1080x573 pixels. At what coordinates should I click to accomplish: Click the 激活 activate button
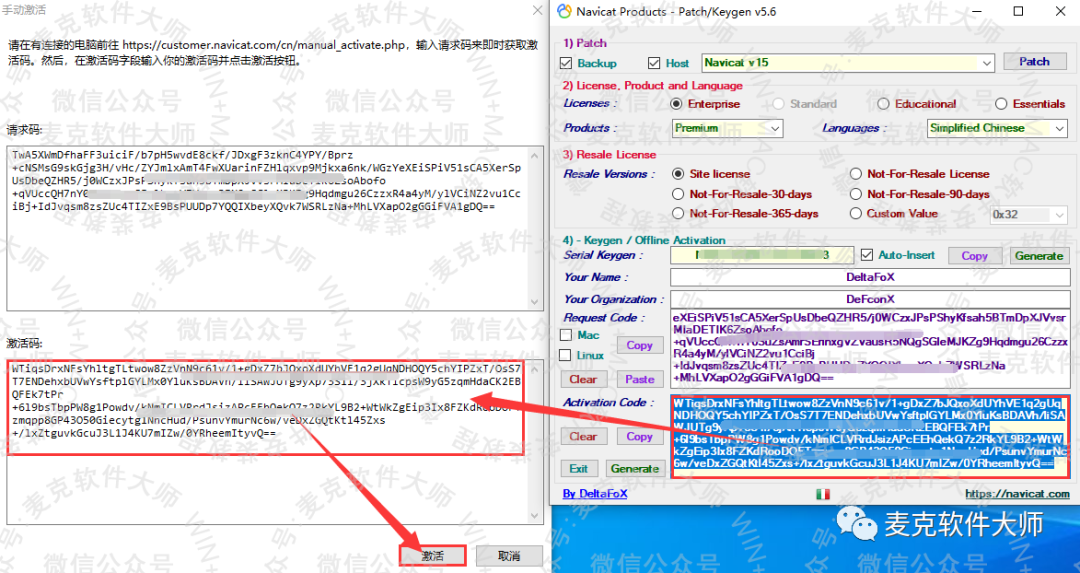click(433, 555)
